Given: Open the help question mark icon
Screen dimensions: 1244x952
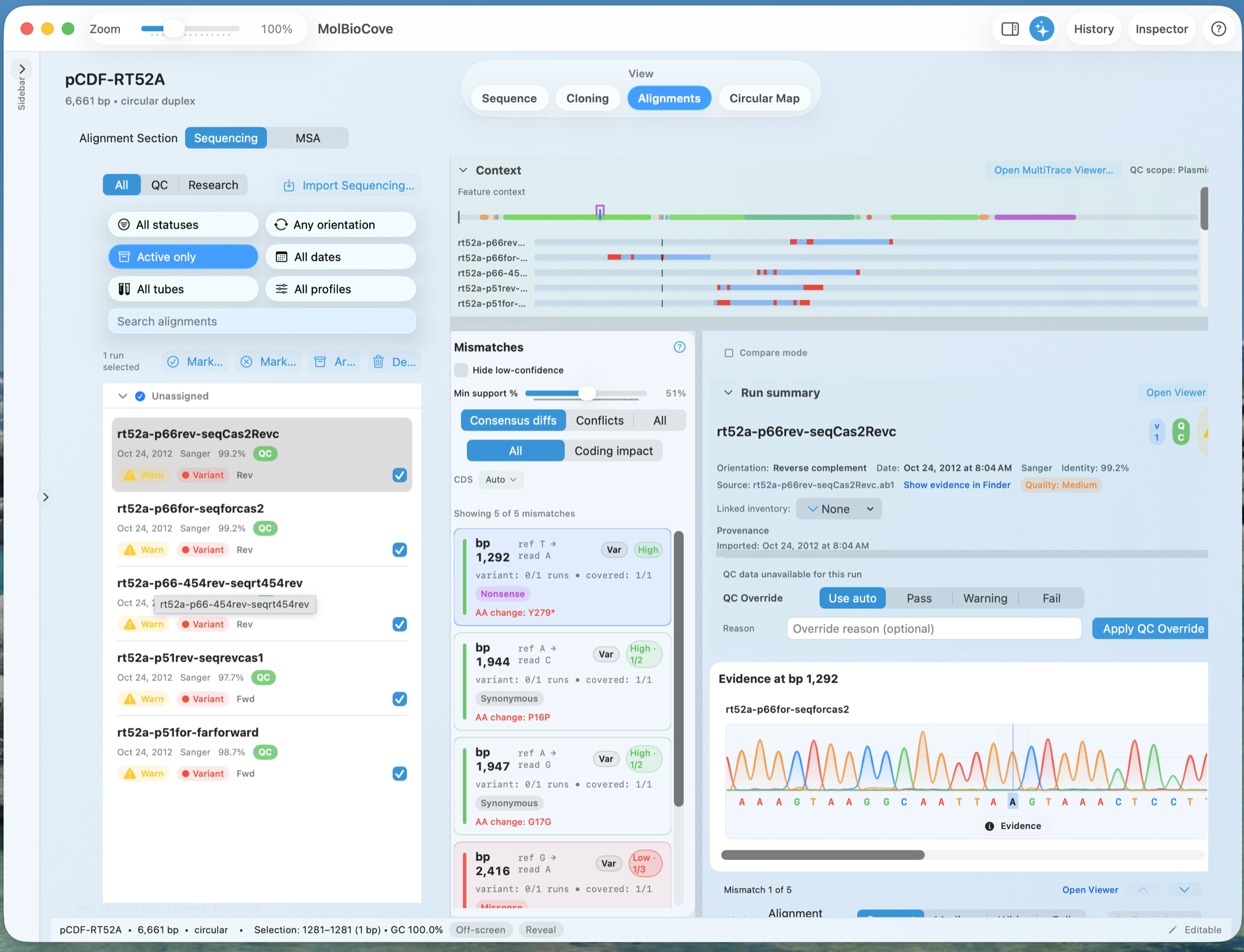Looking at the screenshot, I should [x=1218, y=29].
